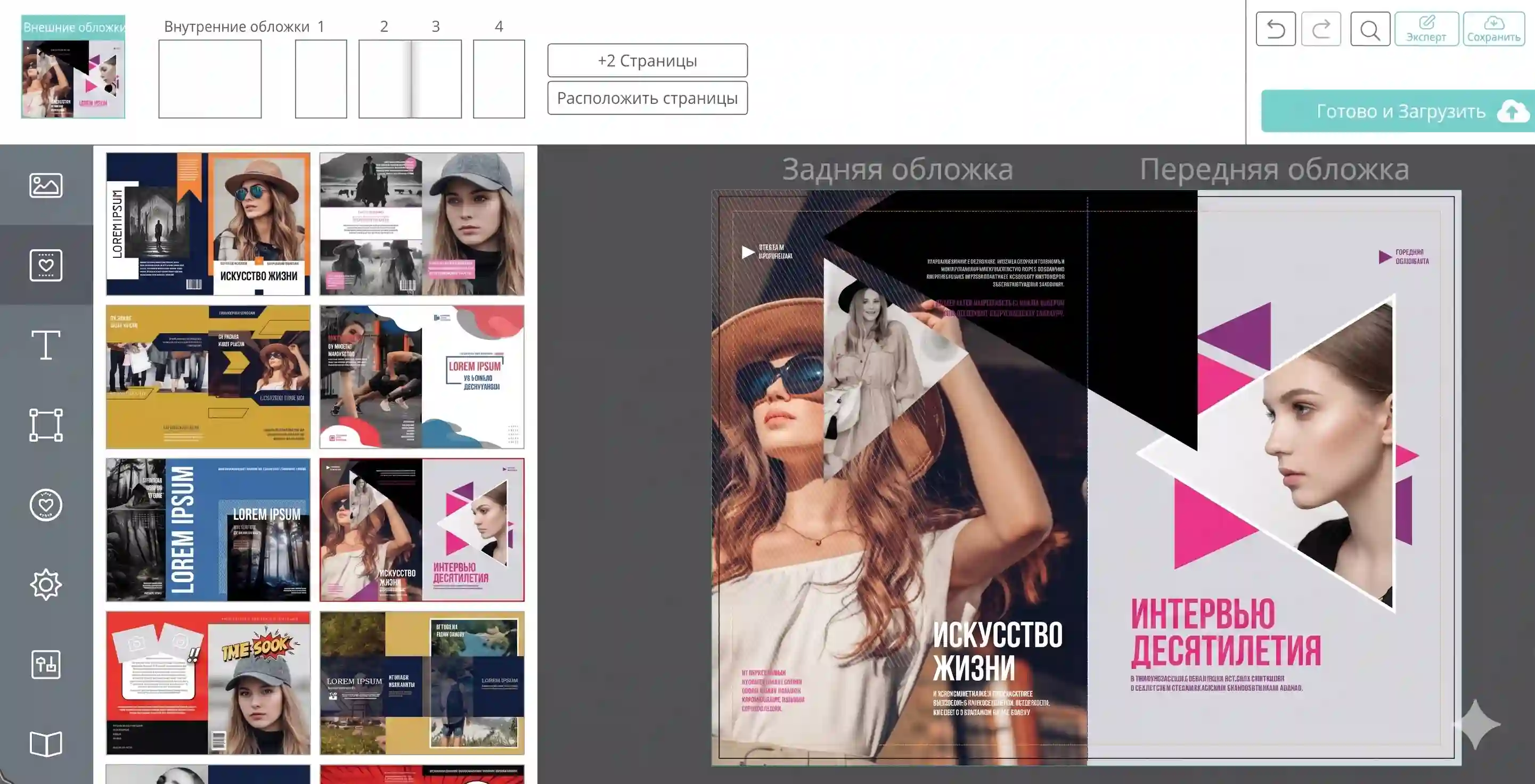The image size is (1535, 784).
Task: Select the ИНТЕРВЬЮ ДЕСЯТИЛЕТИЯ title on front cover
Action: pyautogui.click(x=1226, y=632)
